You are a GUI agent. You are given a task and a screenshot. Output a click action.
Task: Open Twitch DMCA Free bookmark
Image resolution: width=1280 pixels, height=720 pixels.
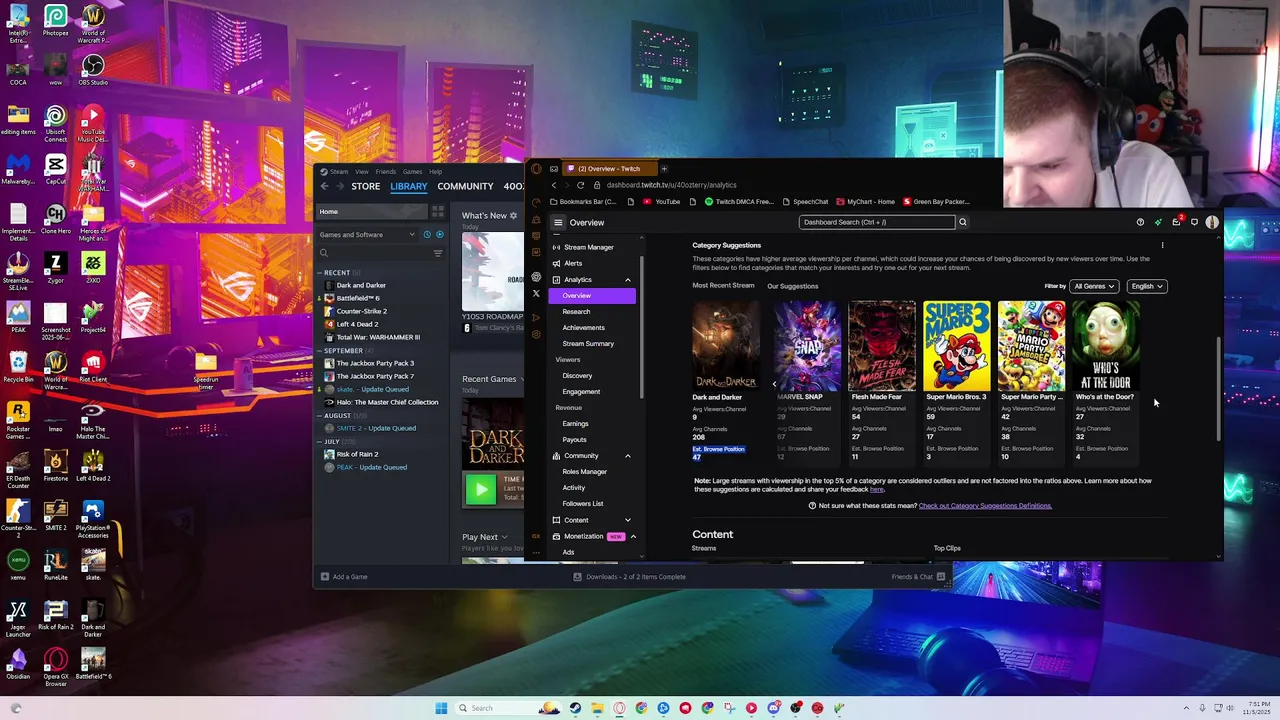739,202
